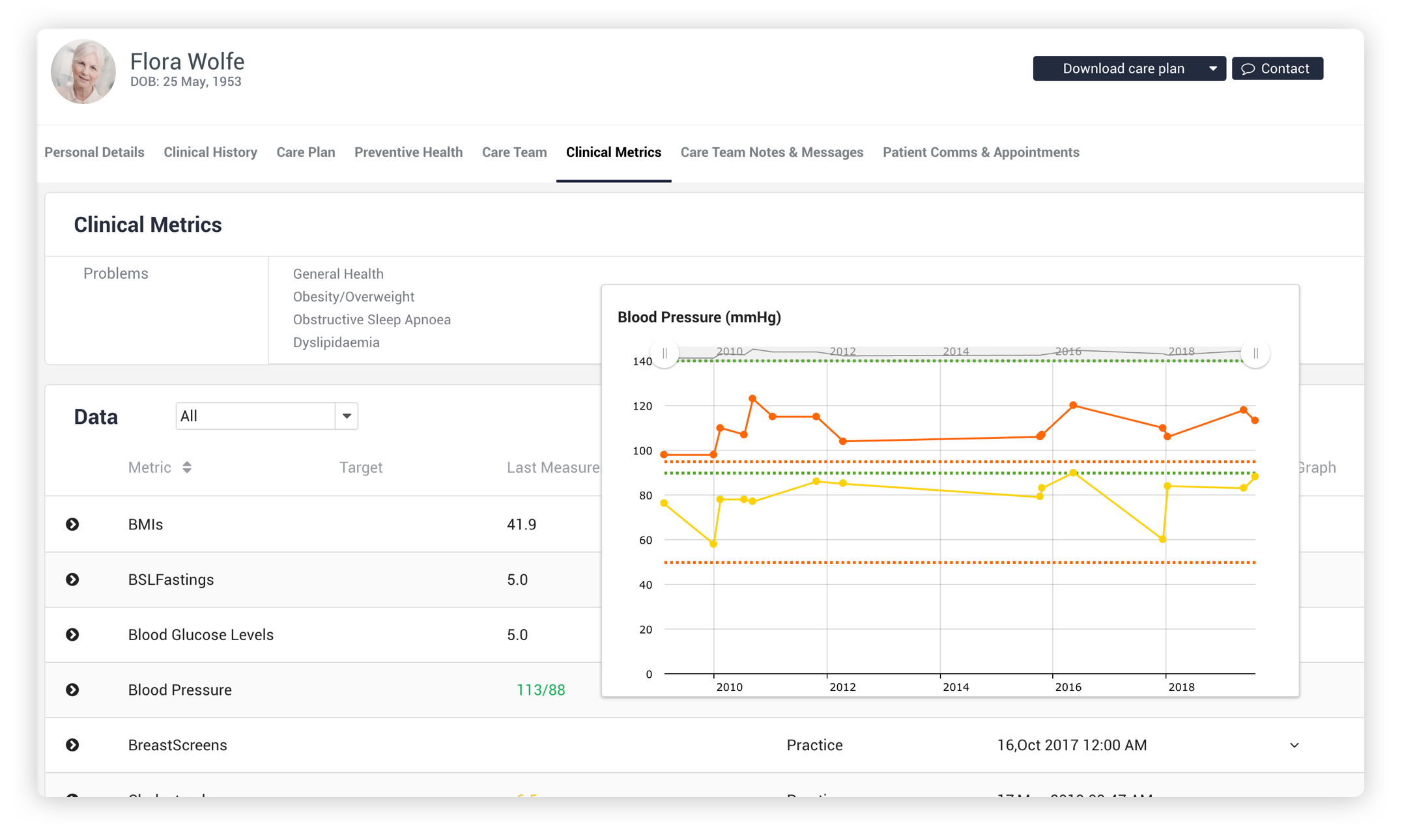Screen dimensions: 1402x840
Task: Click the Blood Pressure (mmHg) chart title
Action: [x=699, y=317]
